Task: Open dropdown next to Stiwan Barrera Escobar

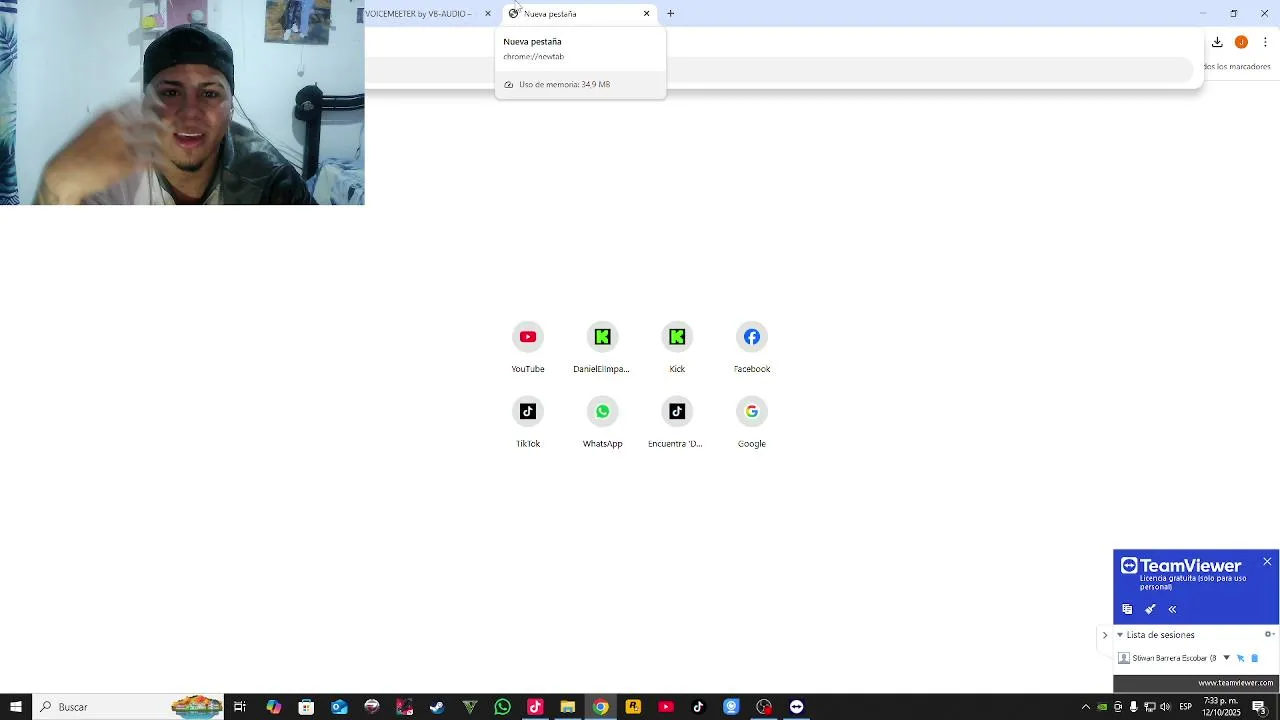Action: pos(1226,658)
